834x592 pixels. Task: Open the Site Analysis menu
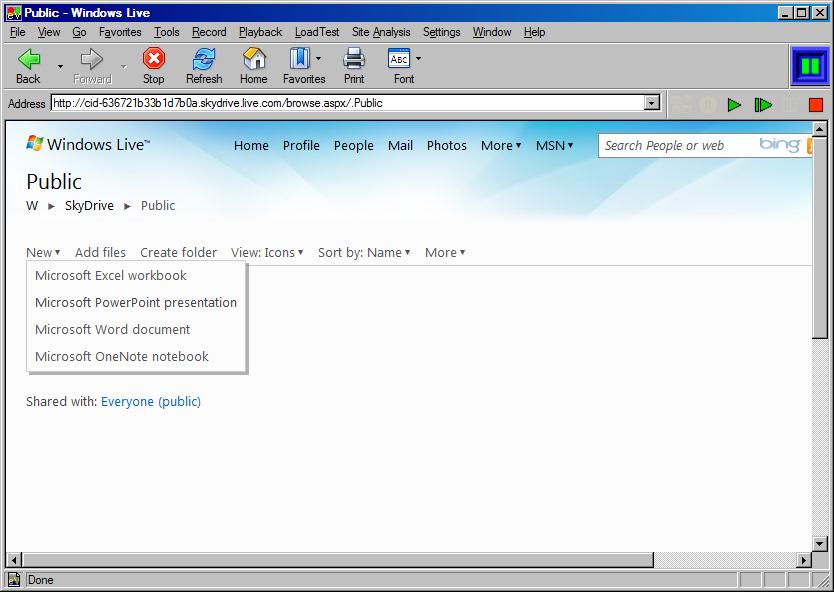pyautogui.click(x=381, y=32)
